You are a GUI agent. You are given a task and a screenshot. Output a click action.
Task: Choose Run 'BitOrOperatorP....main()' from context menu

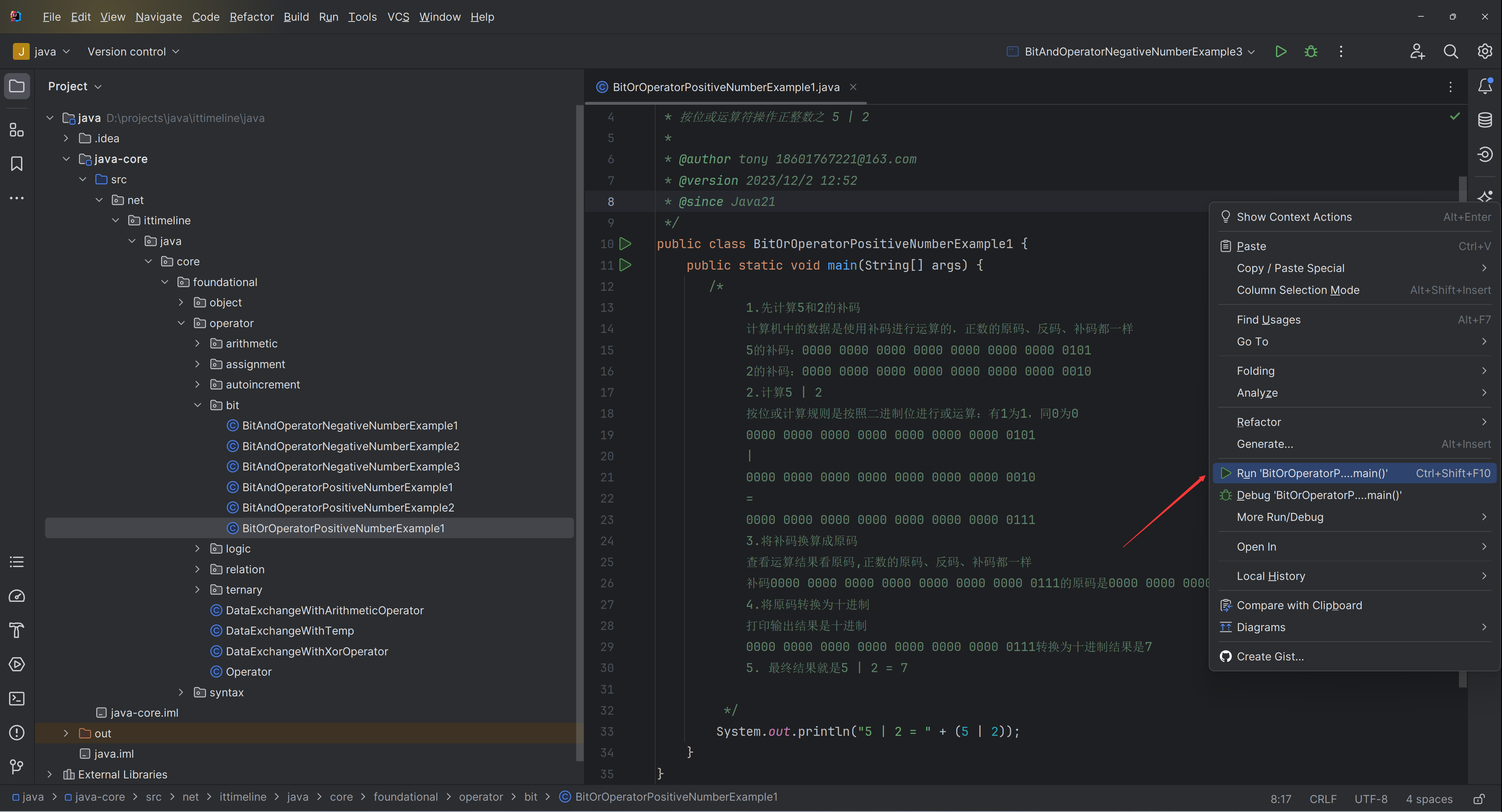coord(1355,473)
